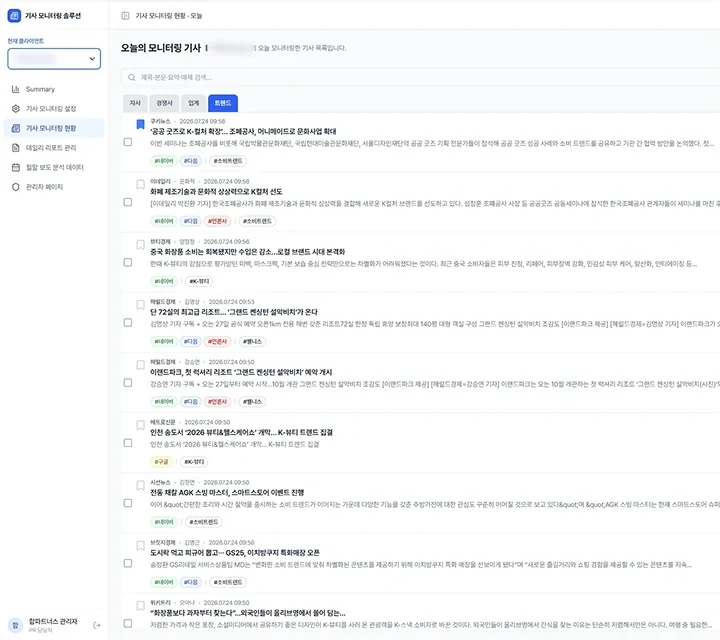Select checkbox for '중국 화장품 소비는 회복됐지만' article
Viewport: 720px width, 640px height.
tap(128, 263)
